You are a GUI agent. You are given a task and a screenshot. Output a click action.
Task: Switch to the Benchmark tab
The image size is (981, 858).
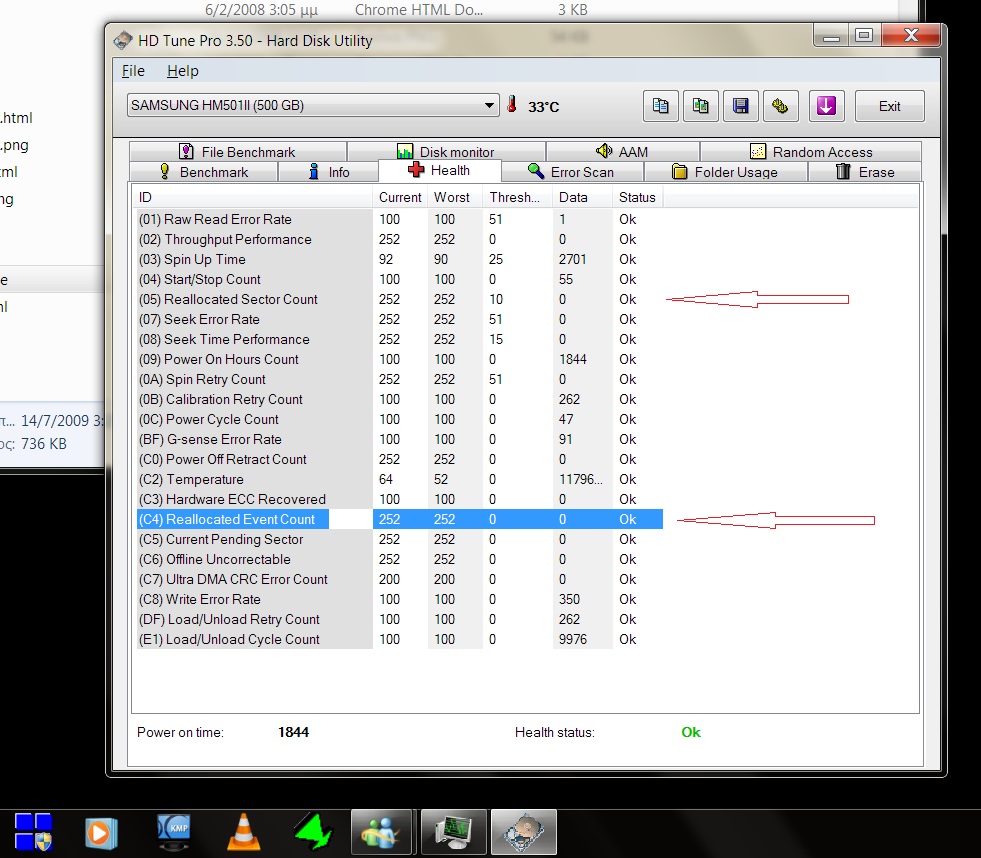pos(203,171)
